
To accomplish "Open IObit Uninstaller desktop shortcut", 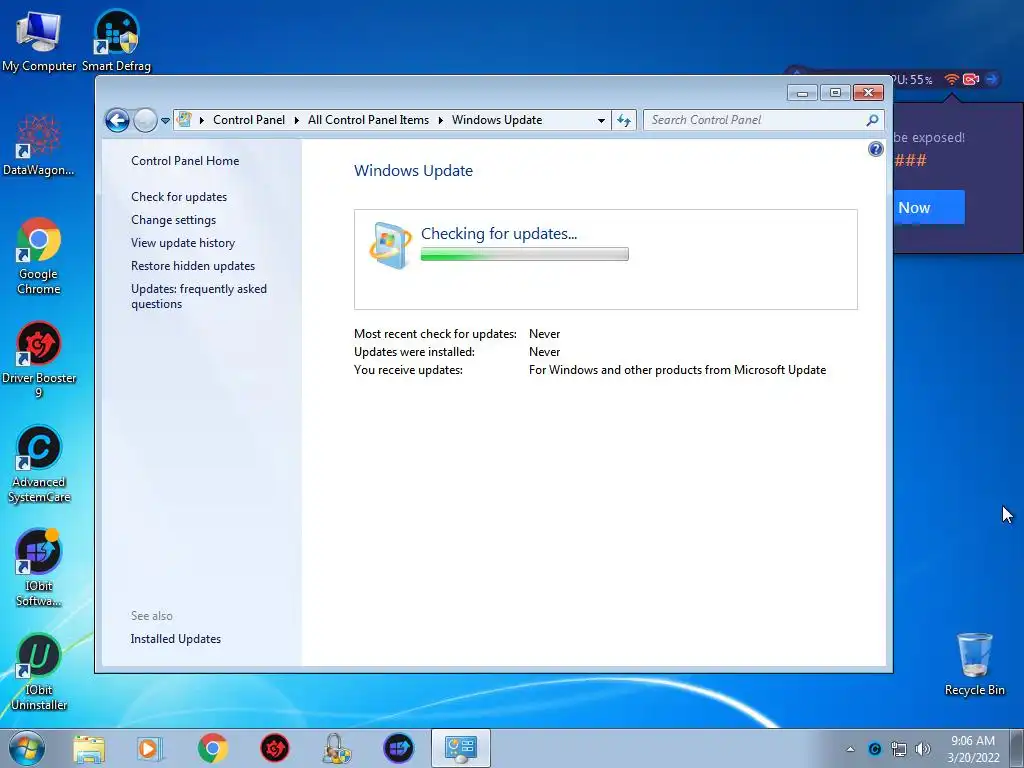I will pyautogui.click(x=38, y=671).
